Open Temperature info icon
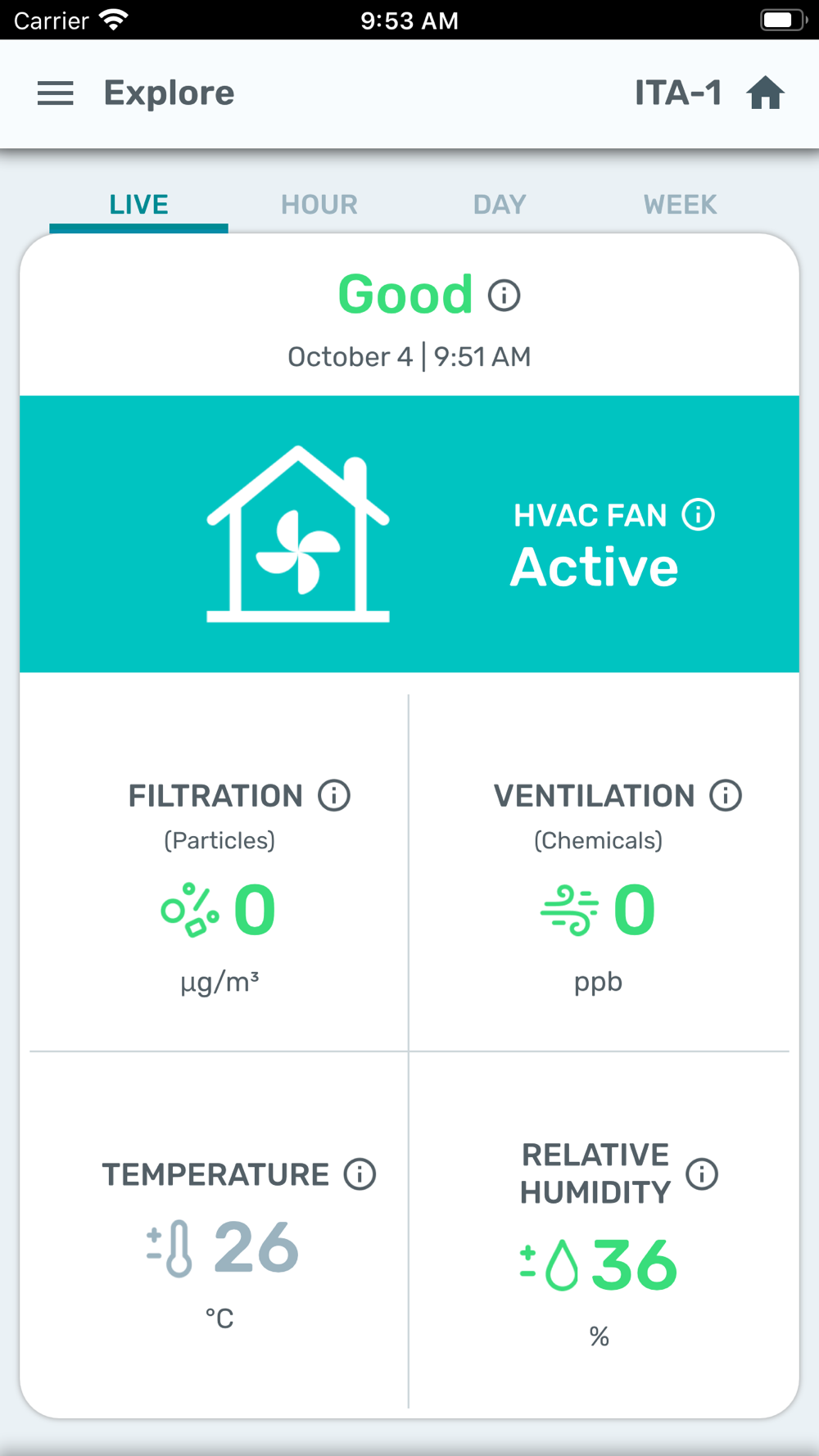 360,1174
